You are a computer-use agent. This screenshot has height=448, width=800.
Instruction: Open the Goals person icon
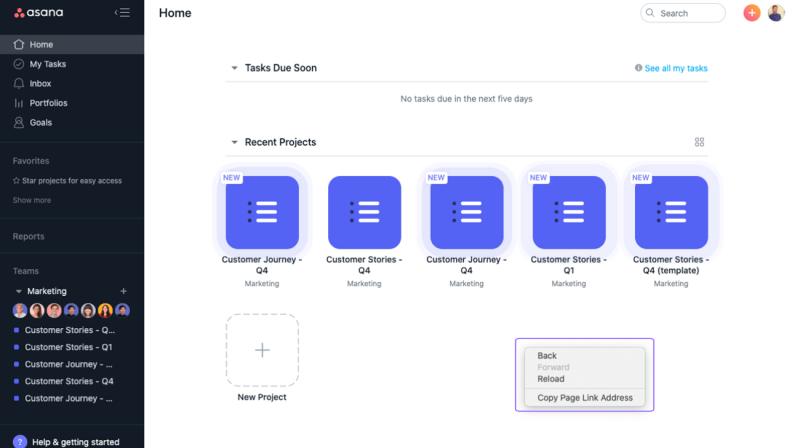(19, 122)
